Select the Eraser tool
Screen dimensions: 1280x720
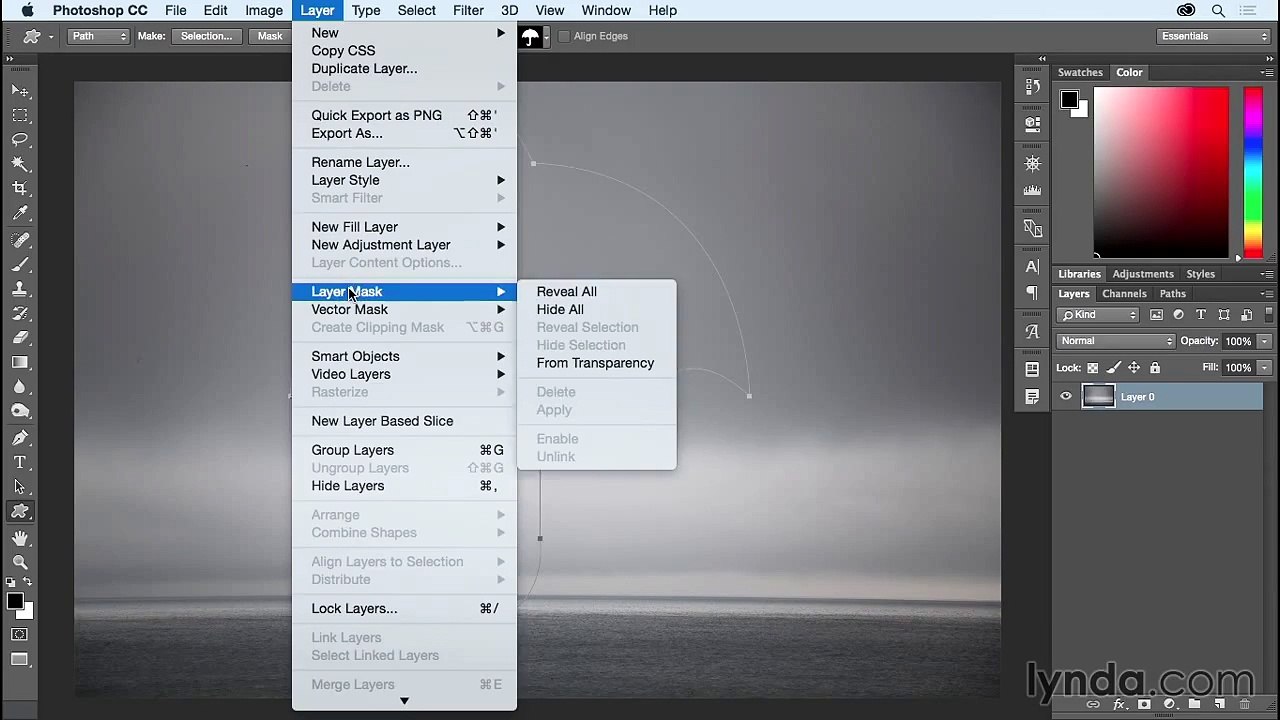(20, 337)
